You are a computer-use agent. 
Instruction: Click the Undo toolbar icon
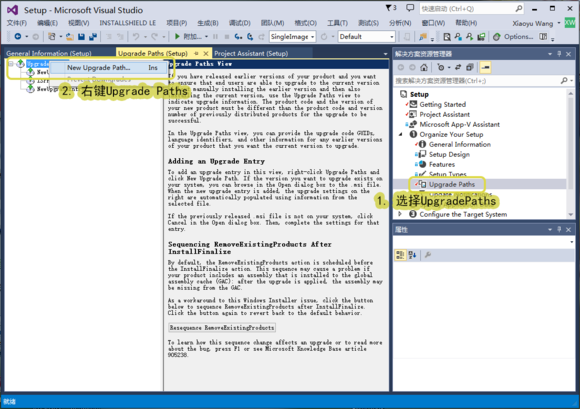136,37
